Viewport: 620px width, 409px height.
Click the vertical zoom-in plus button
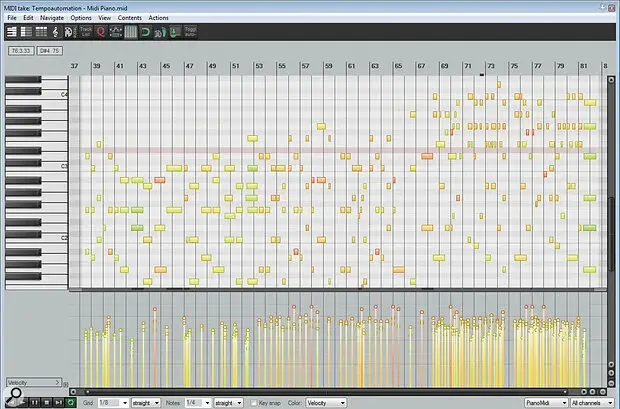pyautogui.click(x=611, y=373)
